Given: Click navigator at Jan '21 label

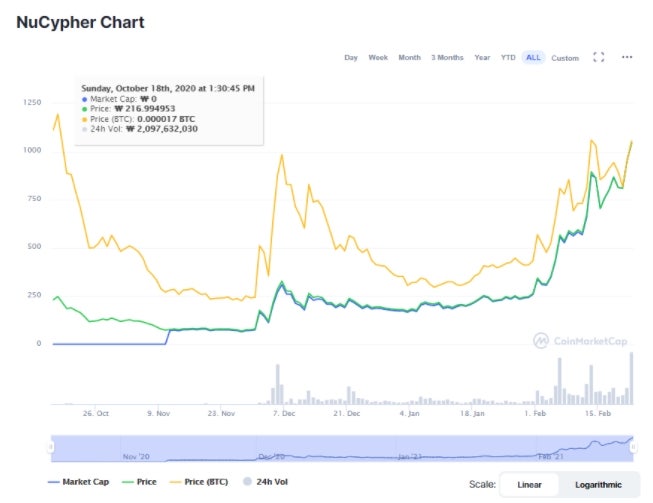Looking at the screenshot, I should pyautogui.click(x=409, y=456).
